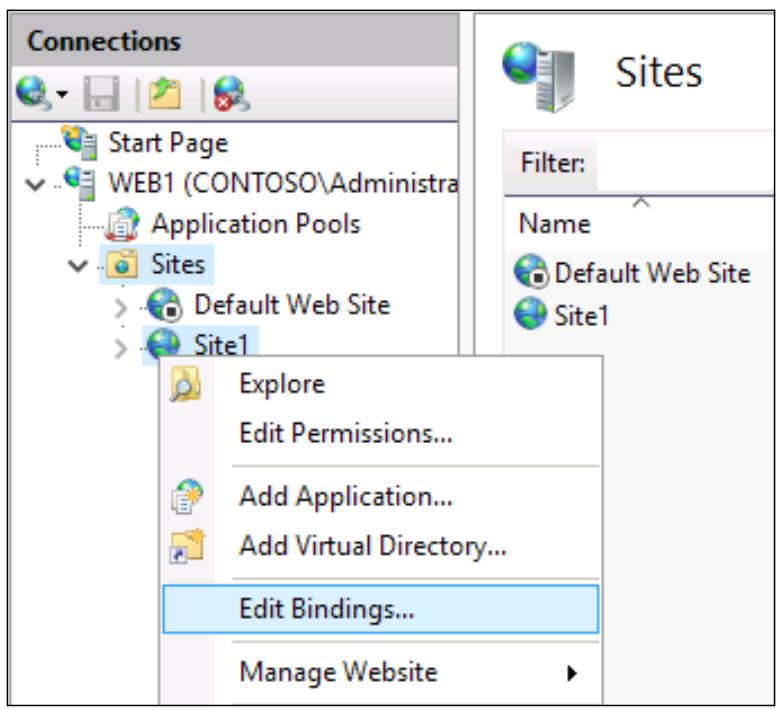The width and height of the screenshot is (780, 710).
Task: Click the Create New Connection globe icon
Action: click(x=33, y=93)
